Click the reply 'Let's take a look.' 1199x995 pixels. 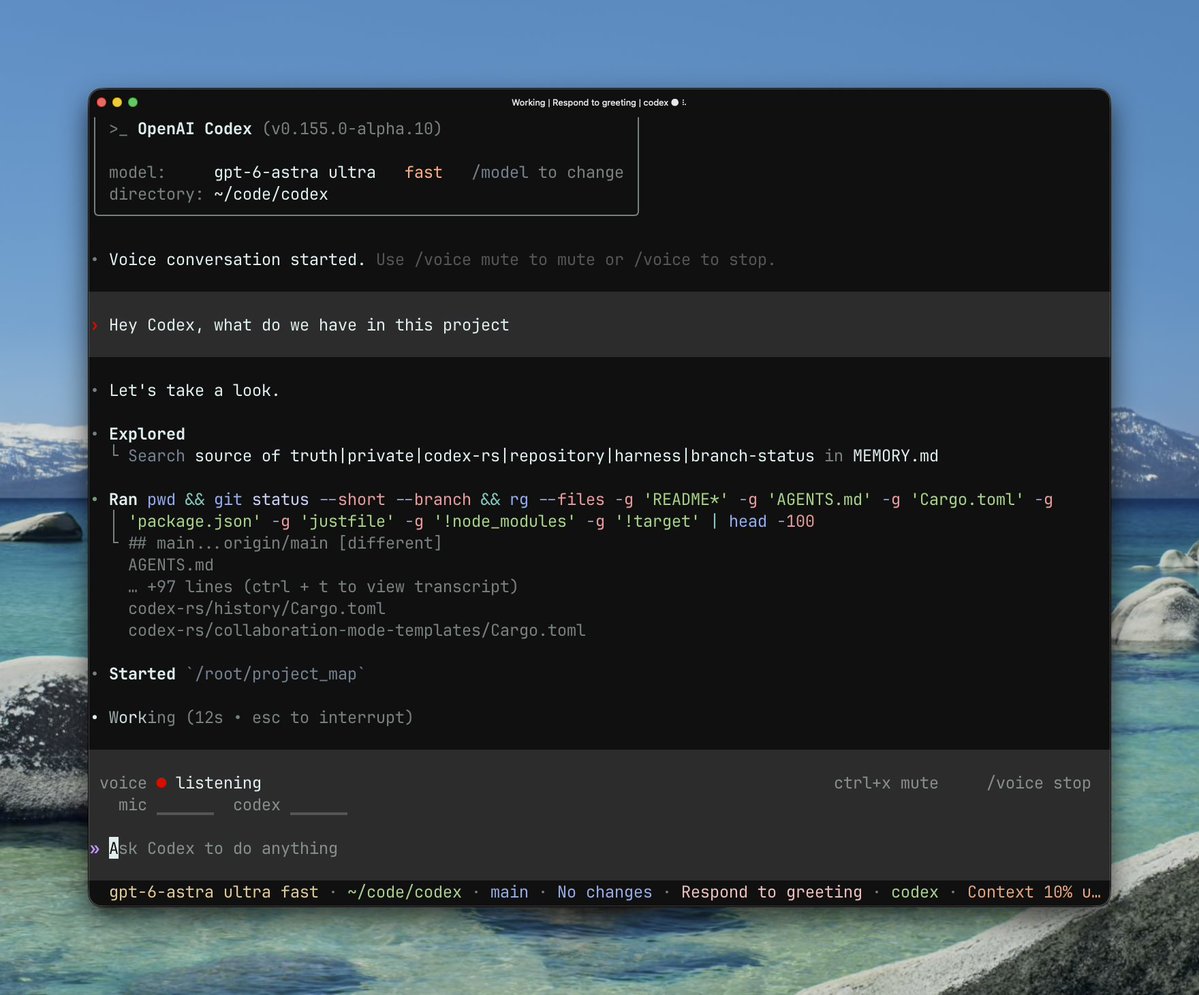194,390
